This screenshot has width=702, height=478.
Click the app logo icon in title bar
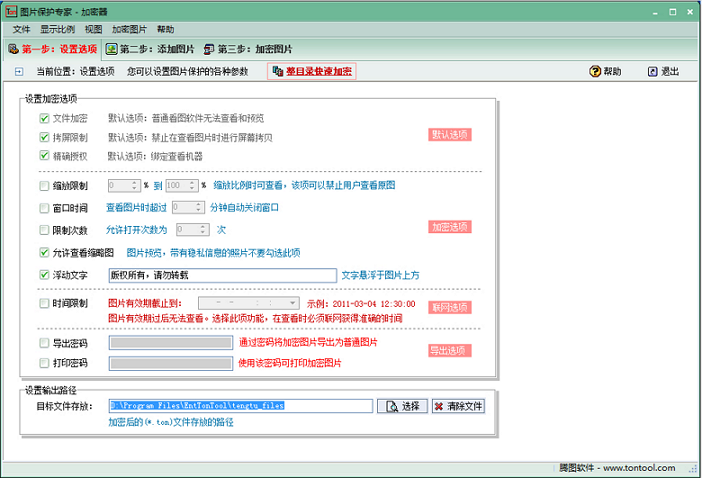click(11, 12)
